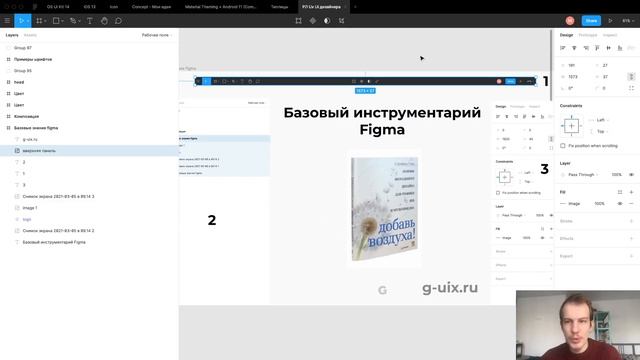Edit the Image fill opacity 100% field

(599, 203)
